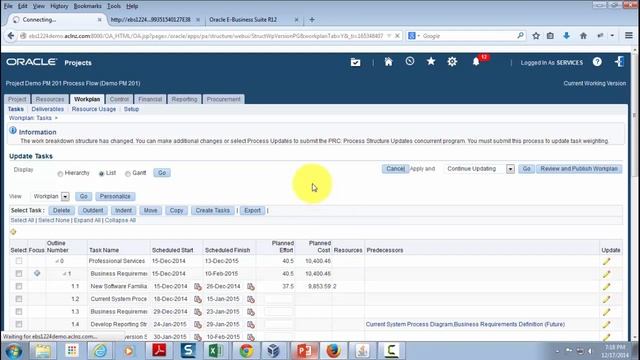Click update pencil for task 1.4 row
Screen dimensions: 640x360
point(607,324)
